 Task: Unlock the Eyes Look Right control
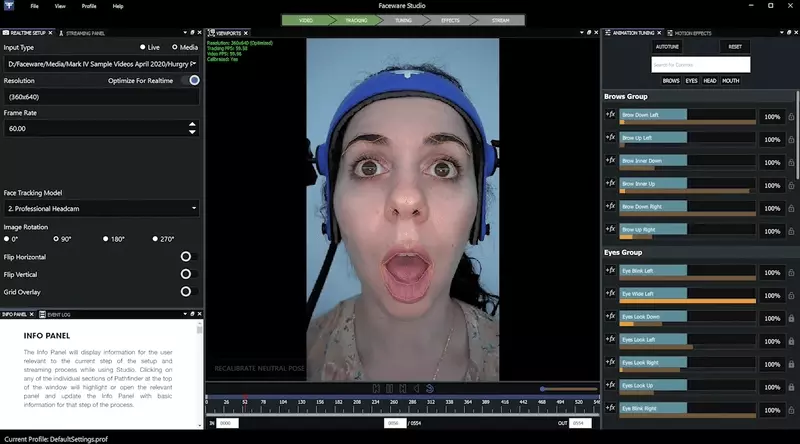(791, 364)
